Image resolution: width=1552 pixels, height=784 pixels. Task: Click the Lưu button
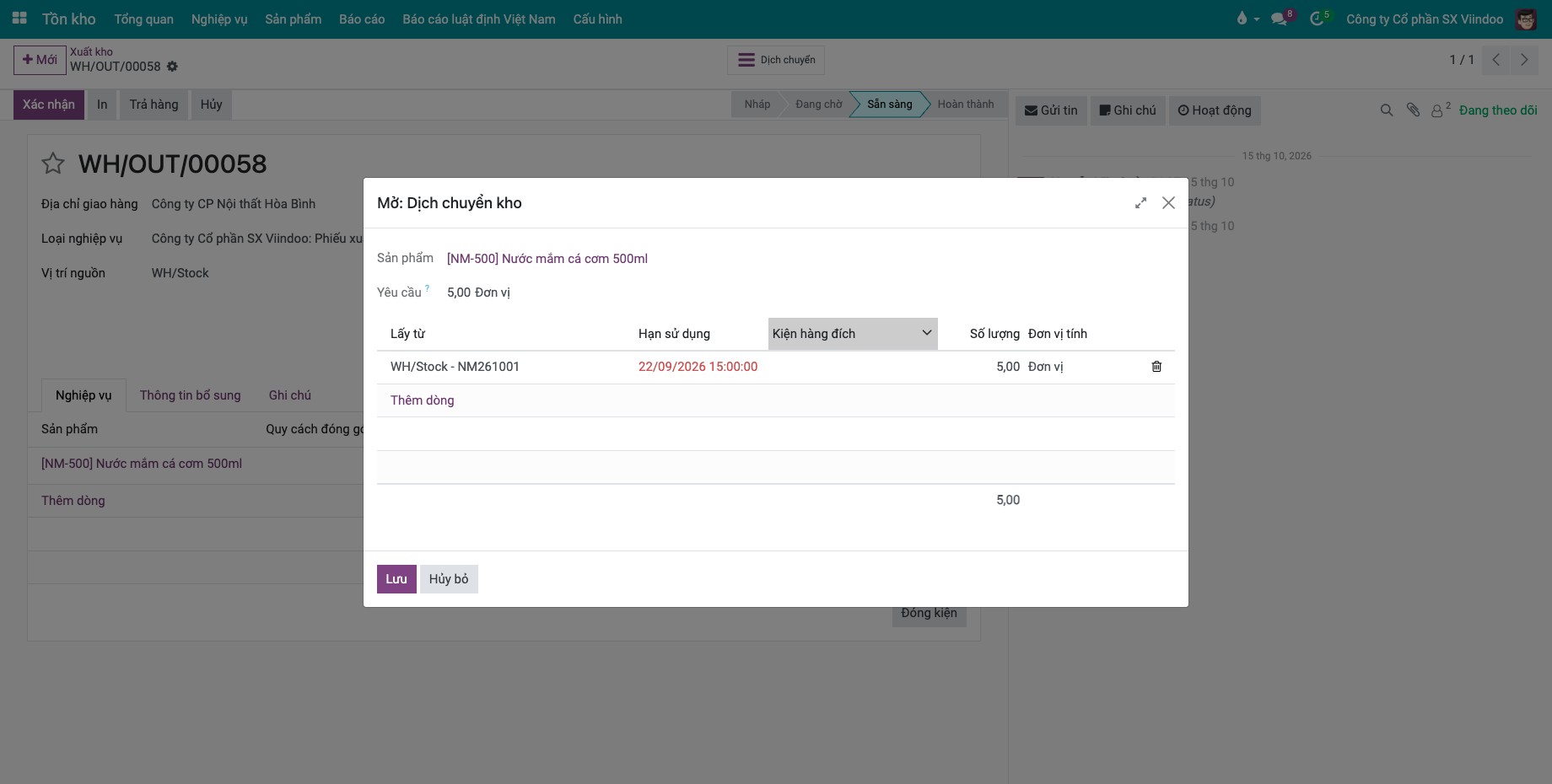click(396, 579)
